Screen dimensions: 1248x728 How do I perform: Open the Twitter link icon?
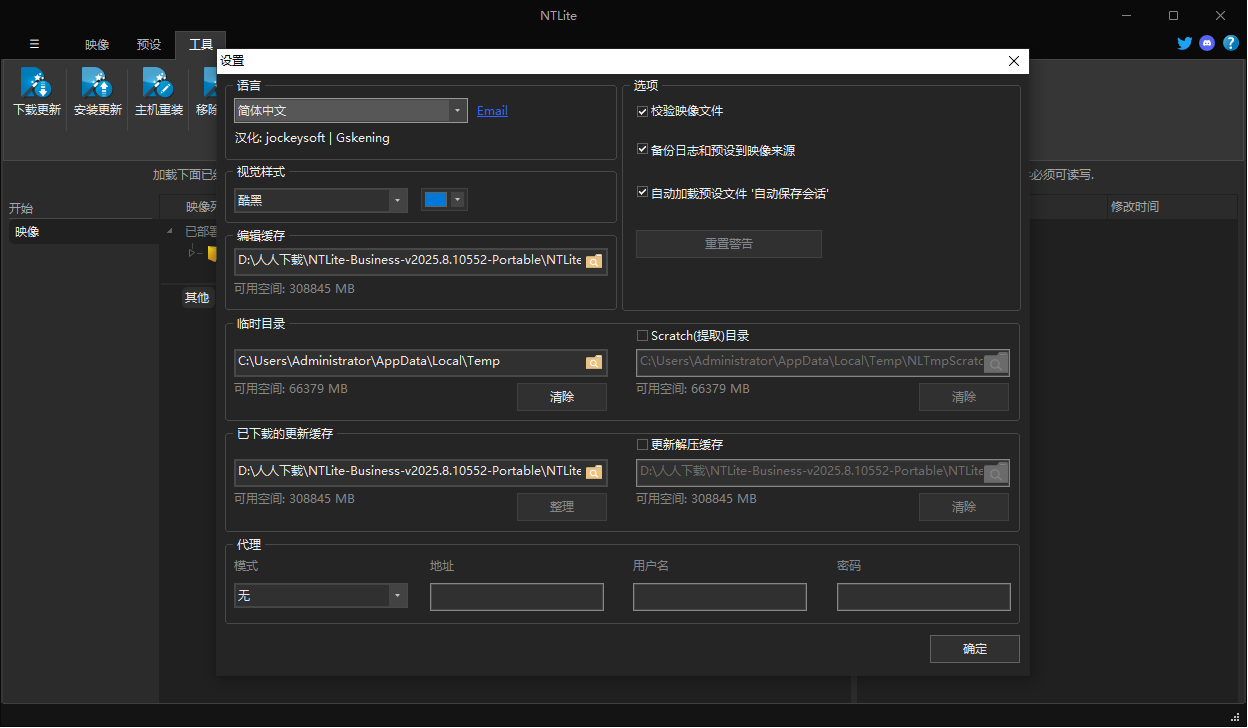(x=1185, y=43)
